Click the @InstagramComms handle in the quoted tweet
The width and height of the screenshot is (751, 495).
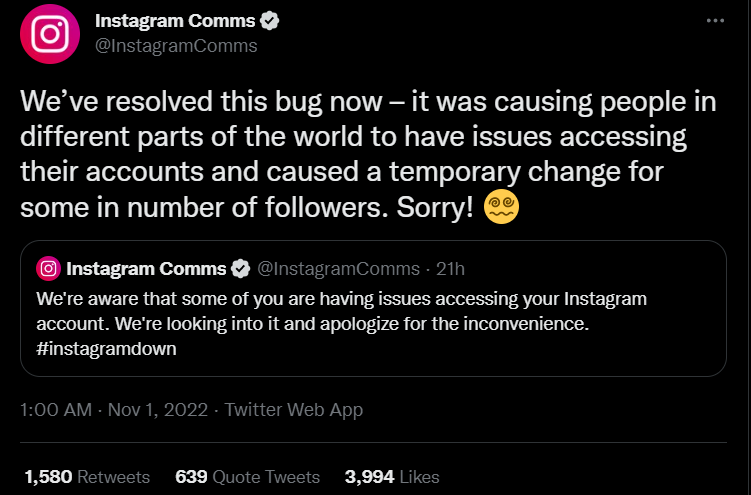point(342,268)
